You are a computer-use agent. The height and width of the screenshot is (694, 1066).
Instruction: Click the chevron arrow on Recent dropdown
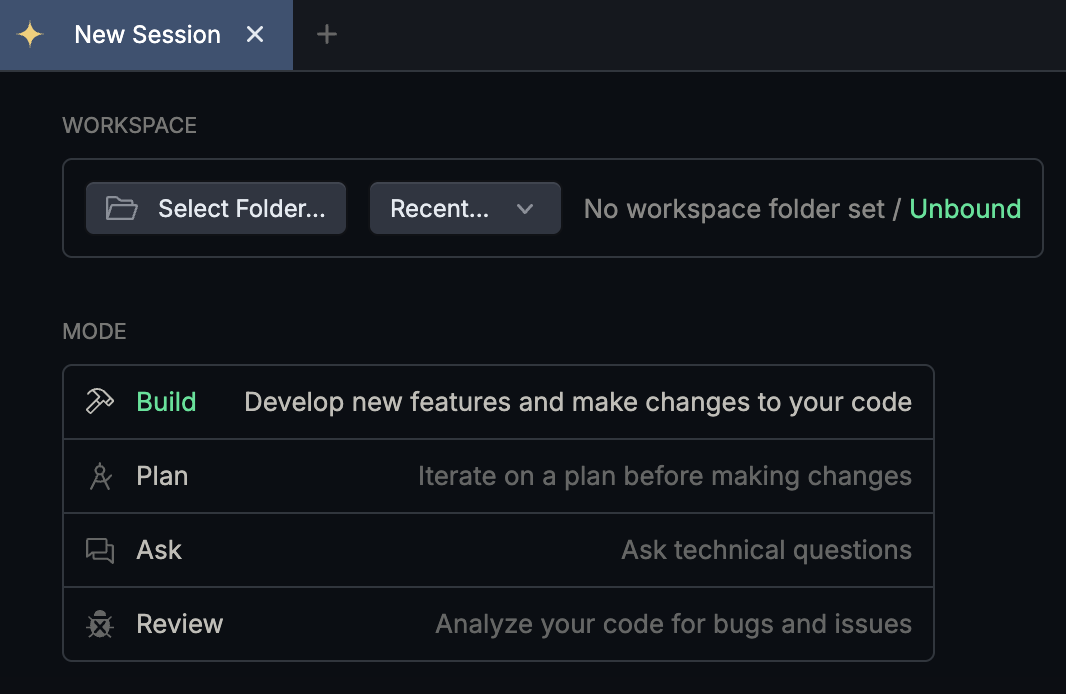525,209
